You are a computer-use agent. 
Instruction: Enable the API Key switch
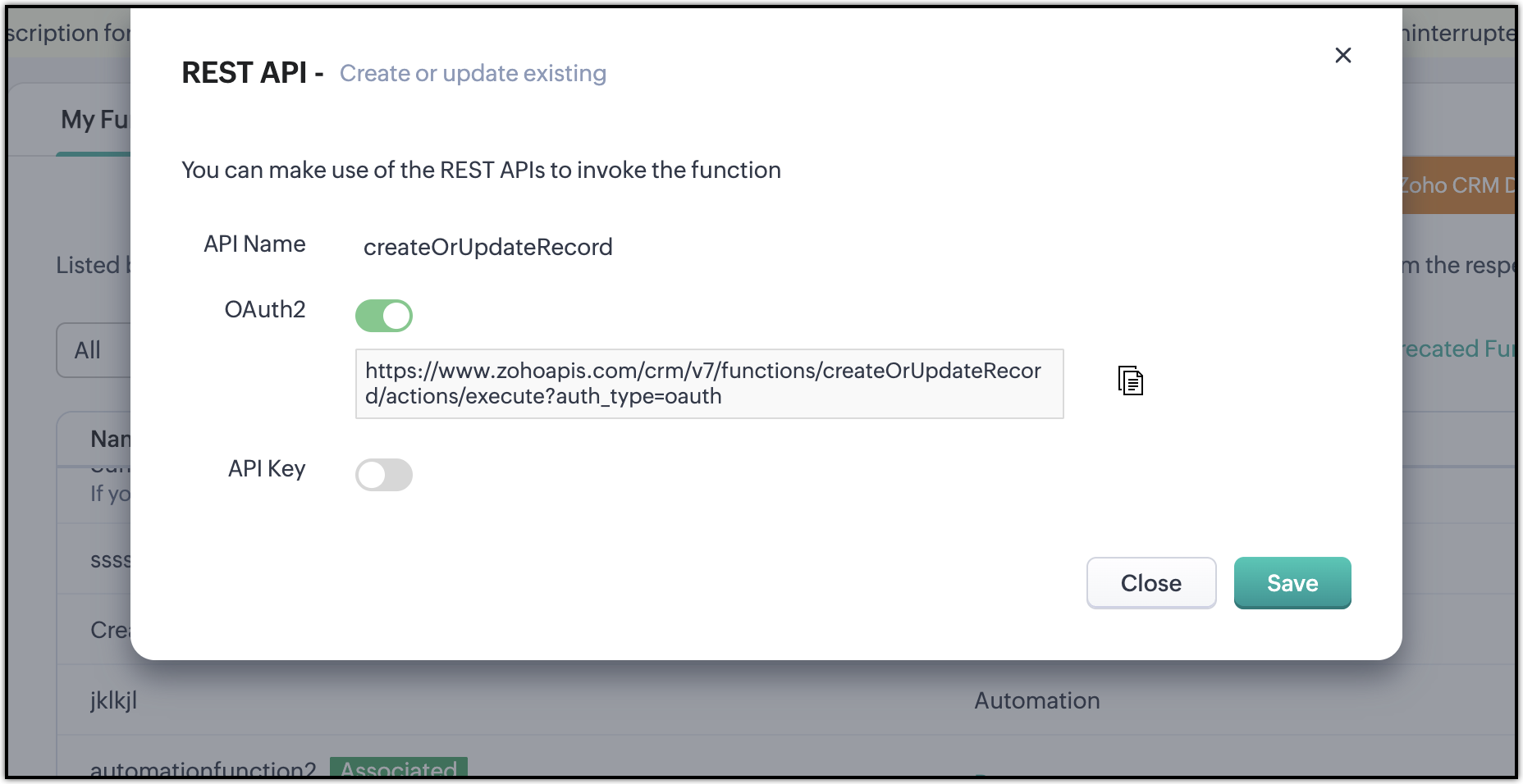tap(384, 475)
